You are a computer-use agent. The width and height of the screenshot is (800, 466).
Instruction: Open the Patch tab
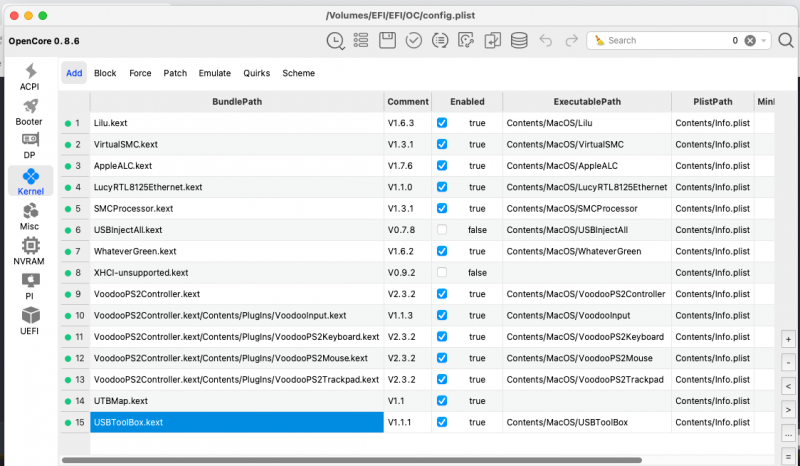point(175,73)
